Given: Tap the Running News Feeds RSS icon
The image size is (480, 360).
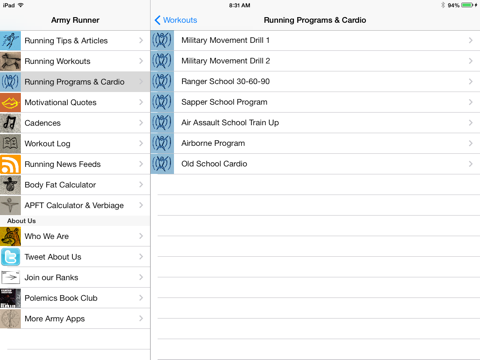Looking at the screenshot, I should click(x=10, y=164).
